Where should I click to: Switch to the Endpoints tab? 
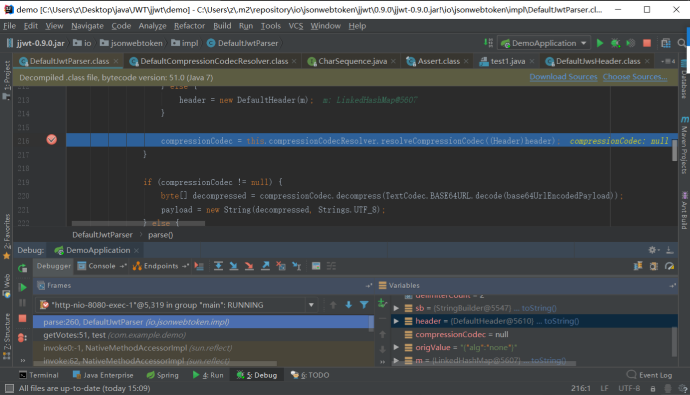tap(161, 266)
